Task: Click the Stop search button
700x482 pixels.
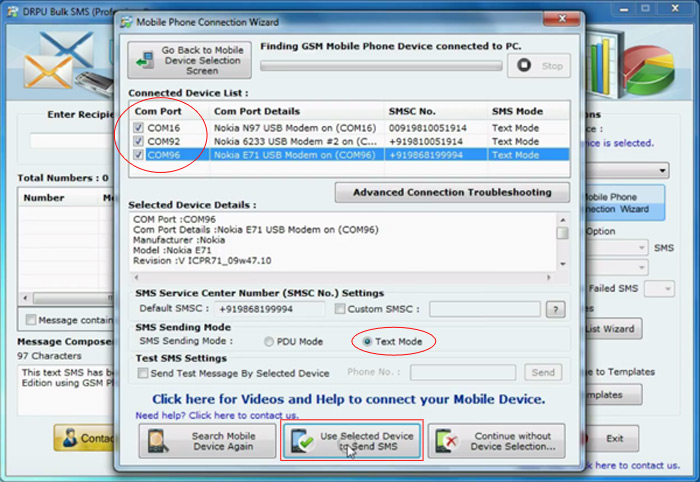Action: click(x=539, y=66)
